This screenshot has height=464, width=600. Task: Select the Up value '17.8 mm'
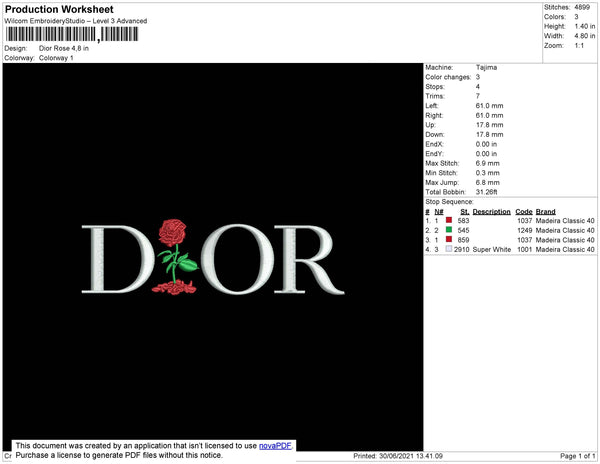point(489,125)
